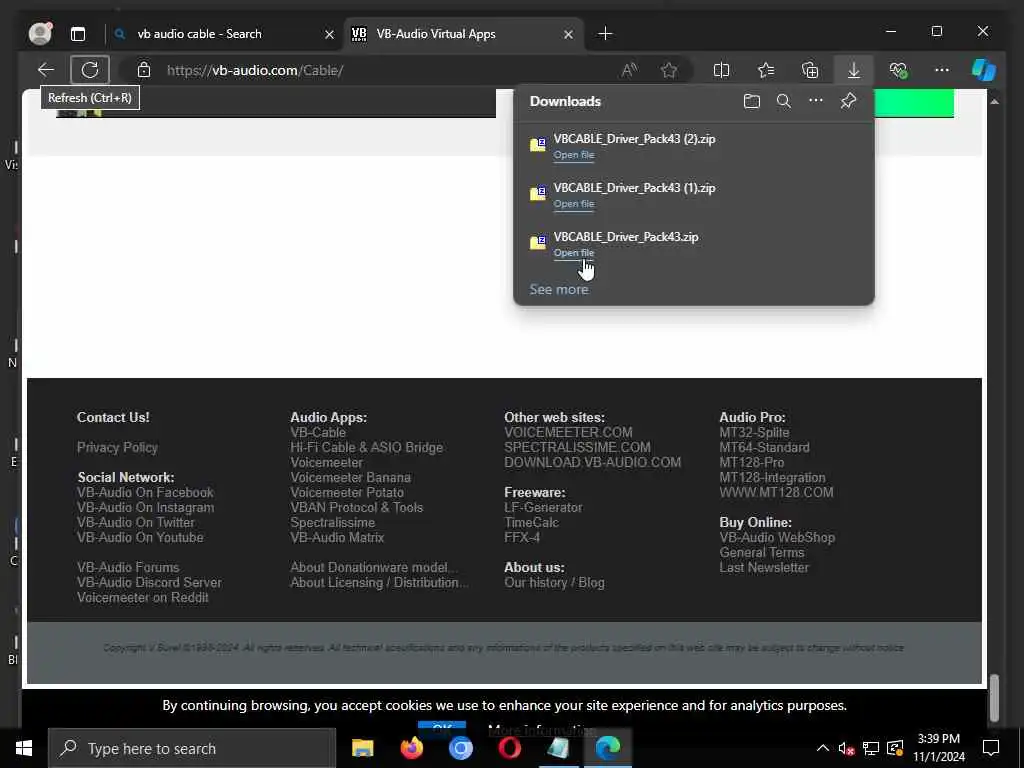Open Our history / Blog link
The image size is (1024, 768).
pos(554,583)
